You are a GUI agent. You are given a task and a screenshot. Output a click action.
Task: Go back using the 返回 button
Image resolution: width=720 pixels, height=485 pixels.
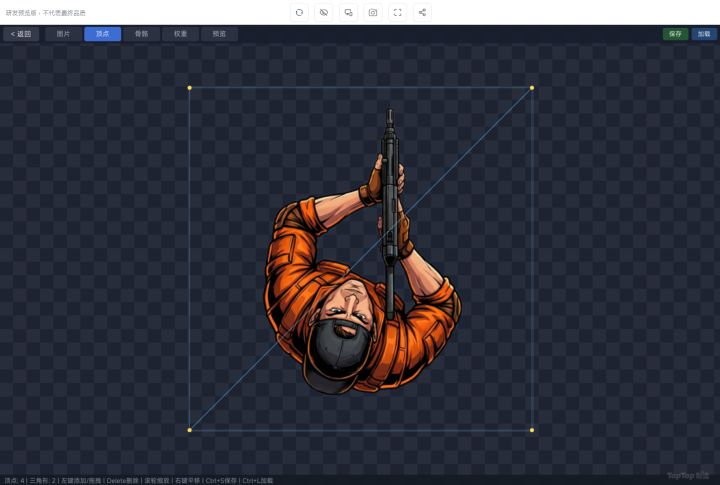20,34
